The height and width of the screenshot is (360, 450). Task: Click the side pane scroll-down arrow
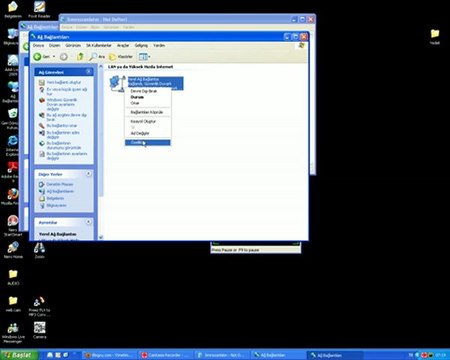pos(101,237)
